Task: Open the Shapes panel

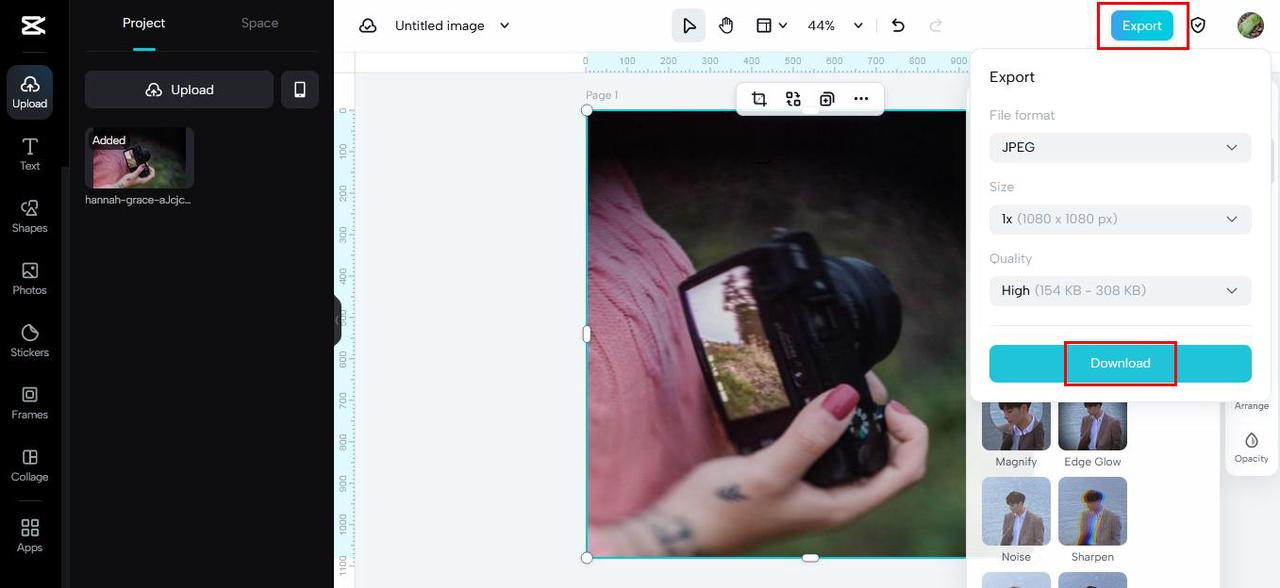Action: (x=30, y=216)
